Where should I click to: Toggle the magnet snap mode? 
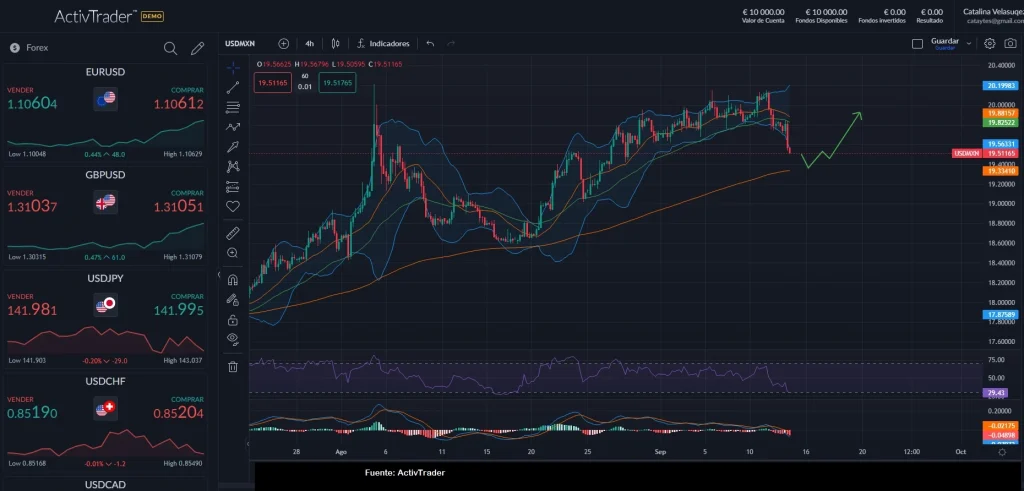pos(233,280)
